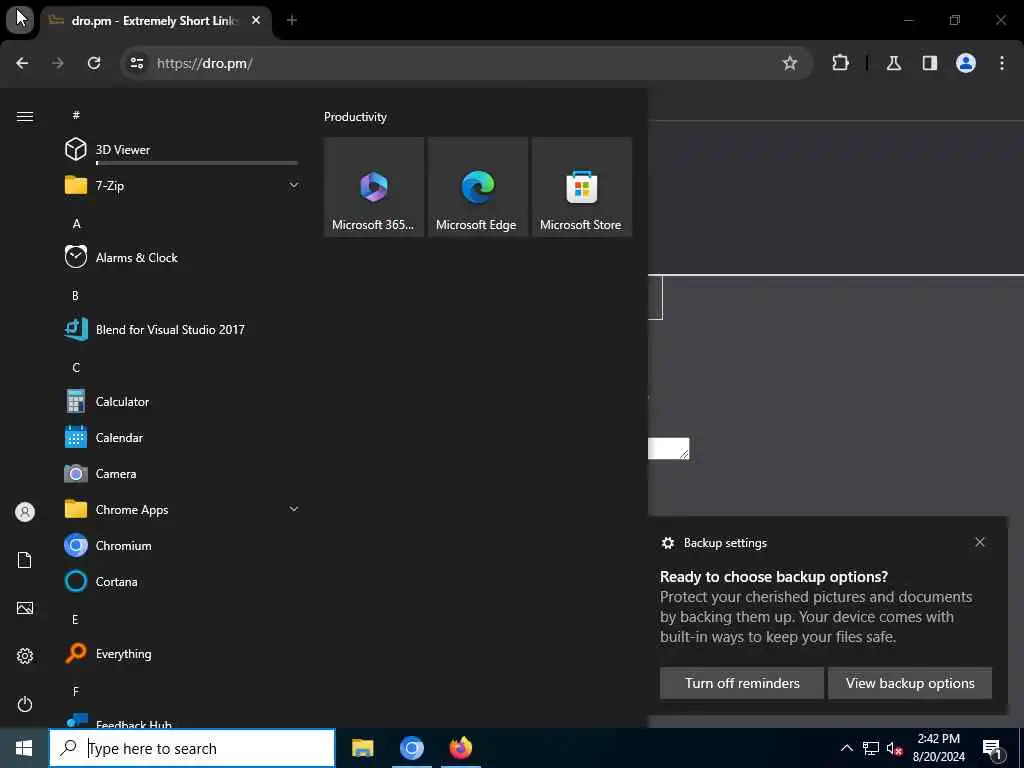Open network status tray icon

coord(871,748)
